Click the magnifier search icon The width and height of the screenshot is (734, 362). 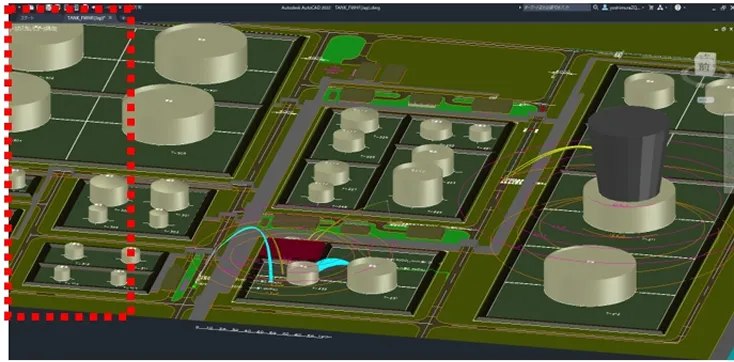click(595, 7)
